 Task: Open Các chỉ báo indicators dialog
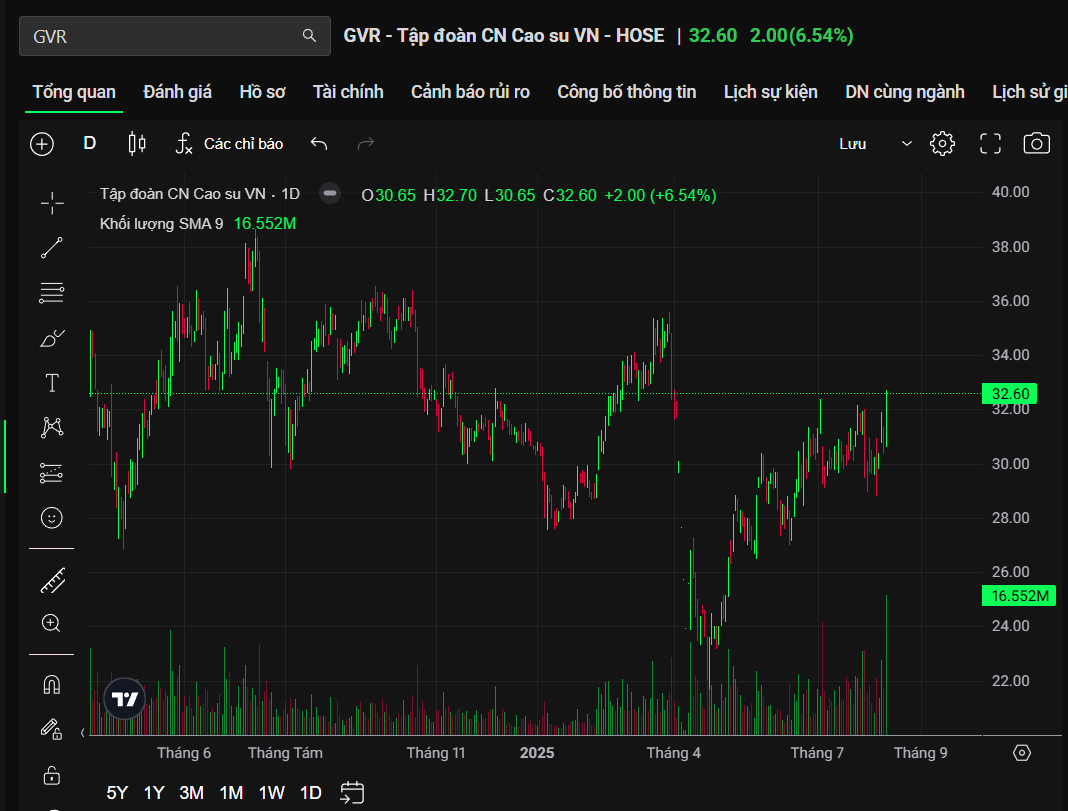[x=230, y=144]
